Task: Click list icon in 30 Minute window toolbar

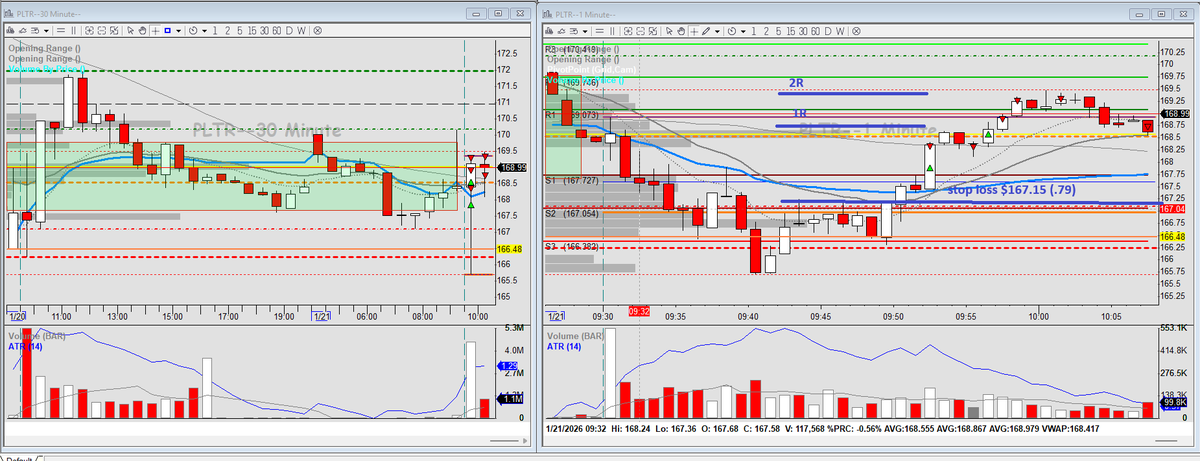Action: pyautogui.click(x=35, y=31)
